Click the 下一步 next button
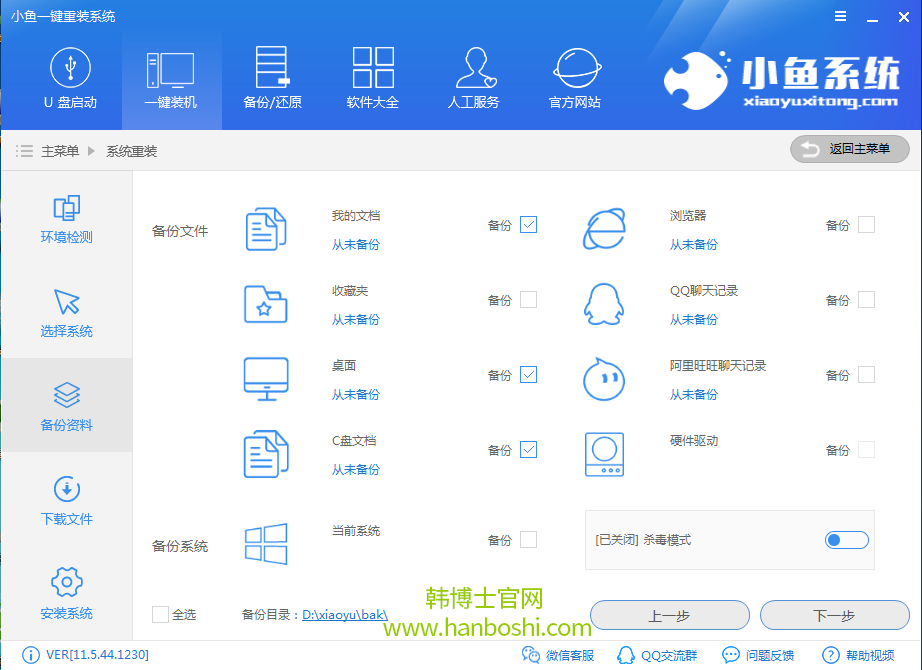This screenshot has width=922, height=670. tap(835, 615)
